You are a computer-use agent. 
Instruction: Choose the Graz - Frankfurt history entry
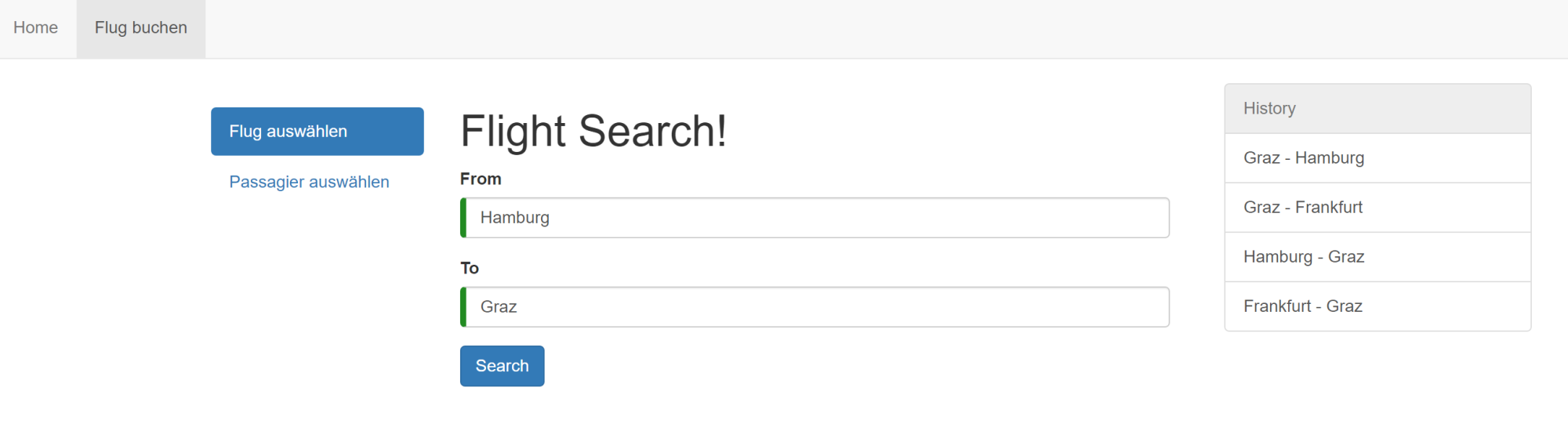pos(1303,208)
